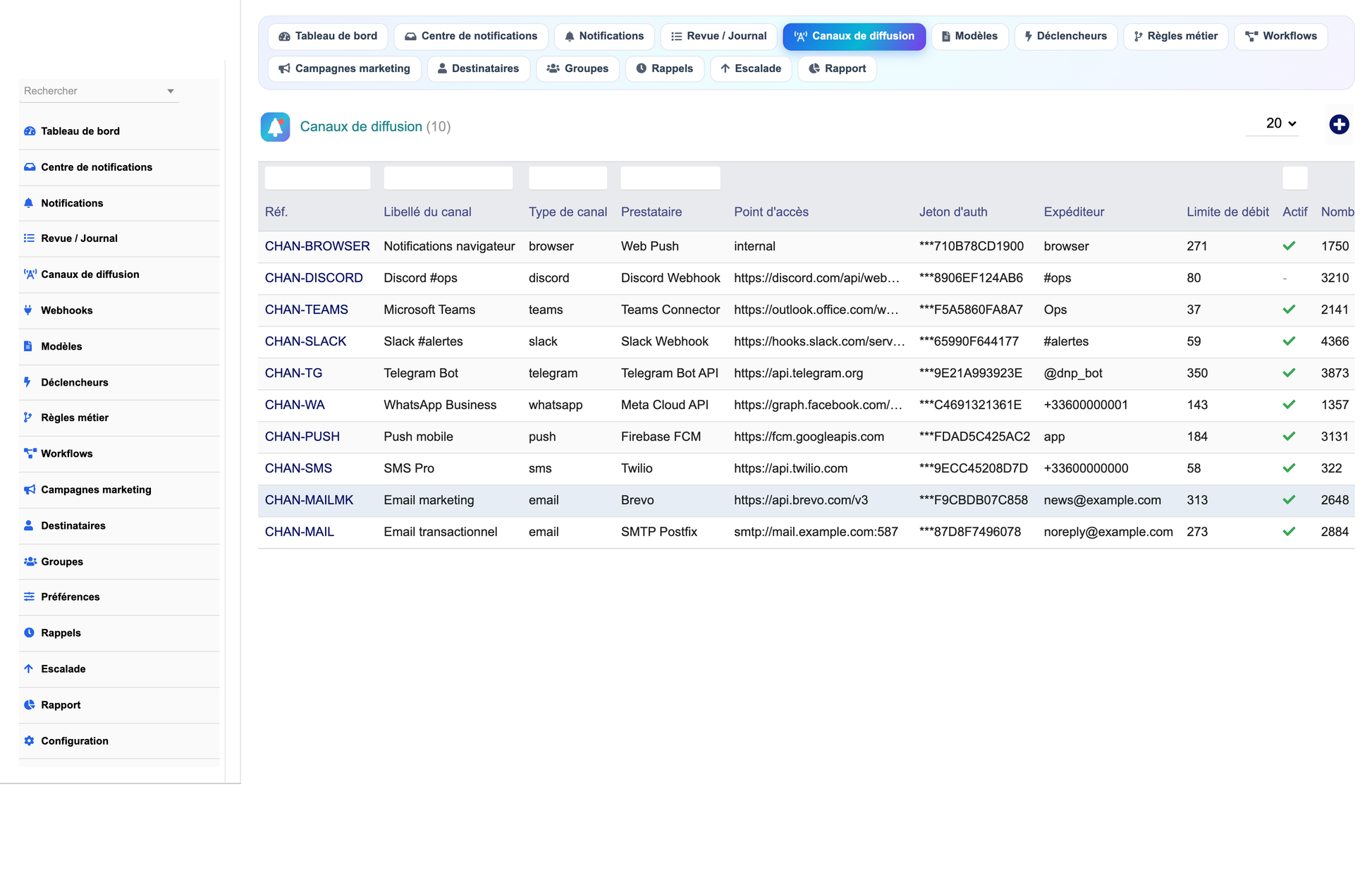This screenshot has height=892, width=1372.
Task: Click the Webhooks plug icon in sidebar
Action: pyautogui.click(x=28, y=310)
